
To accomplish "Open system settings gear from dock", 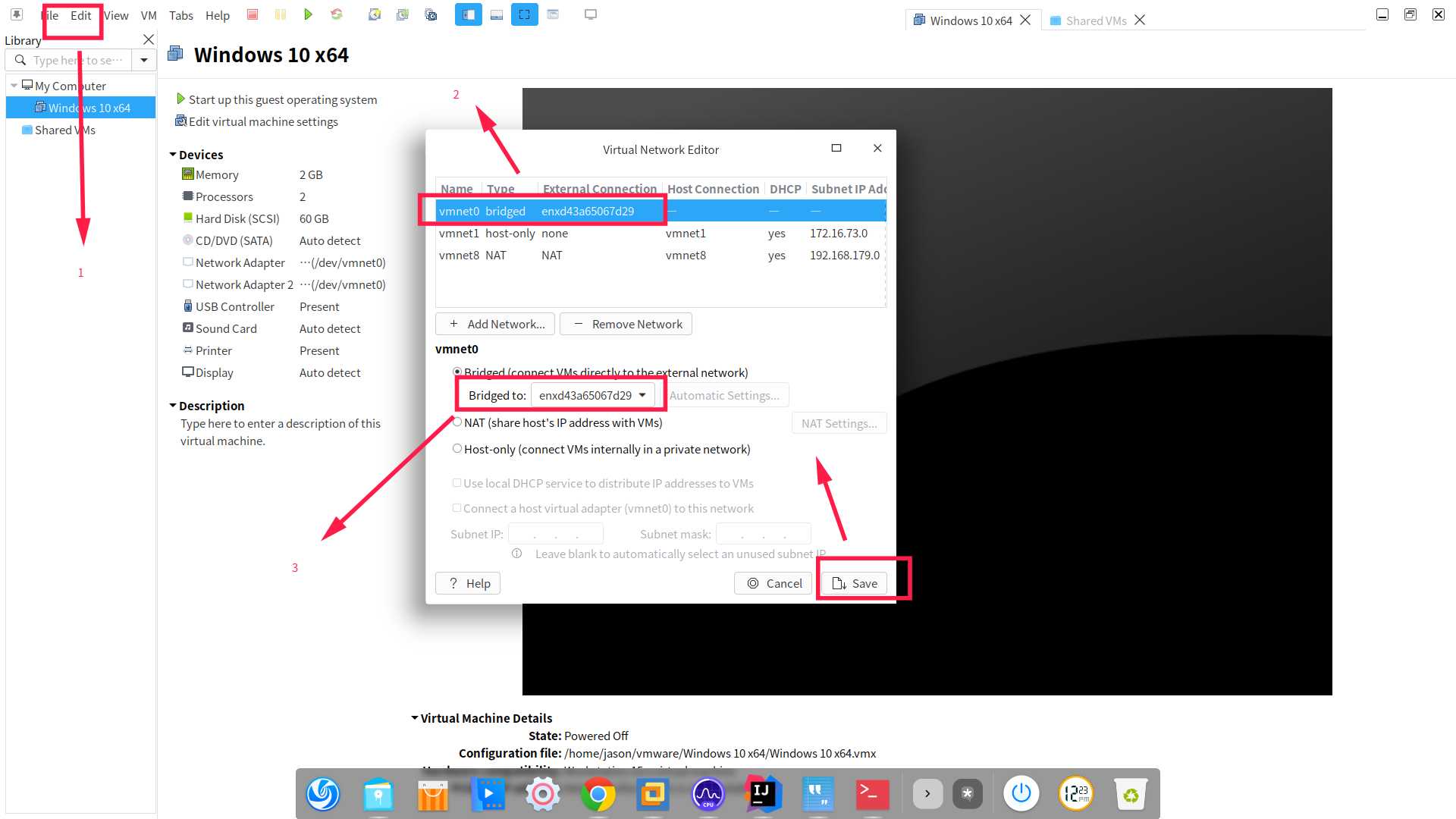I will [x=543, y=794].
